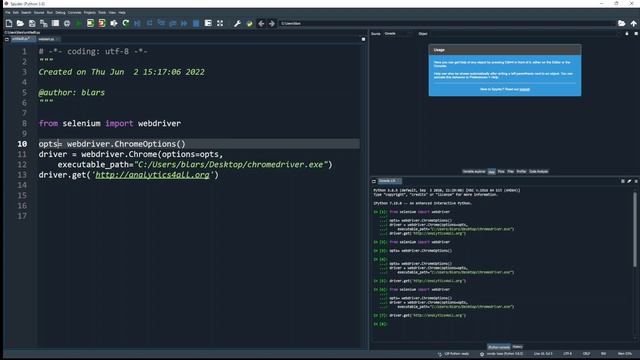Toggle the Help pane lock icon
Screen dimensions: 640x360
click(x=627, y=33)
